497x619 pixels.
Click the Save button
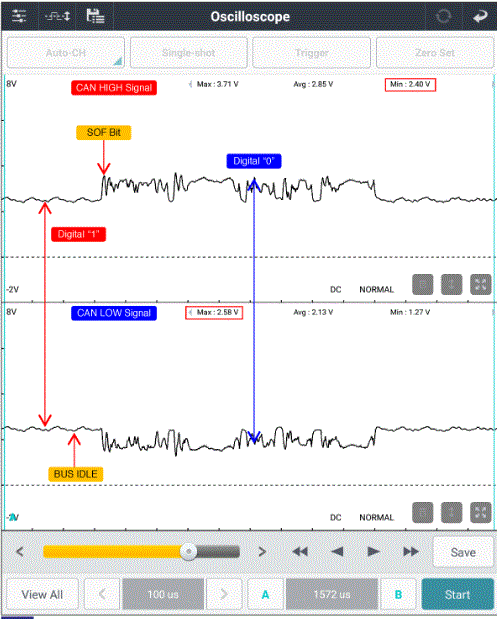click(463, 552)
